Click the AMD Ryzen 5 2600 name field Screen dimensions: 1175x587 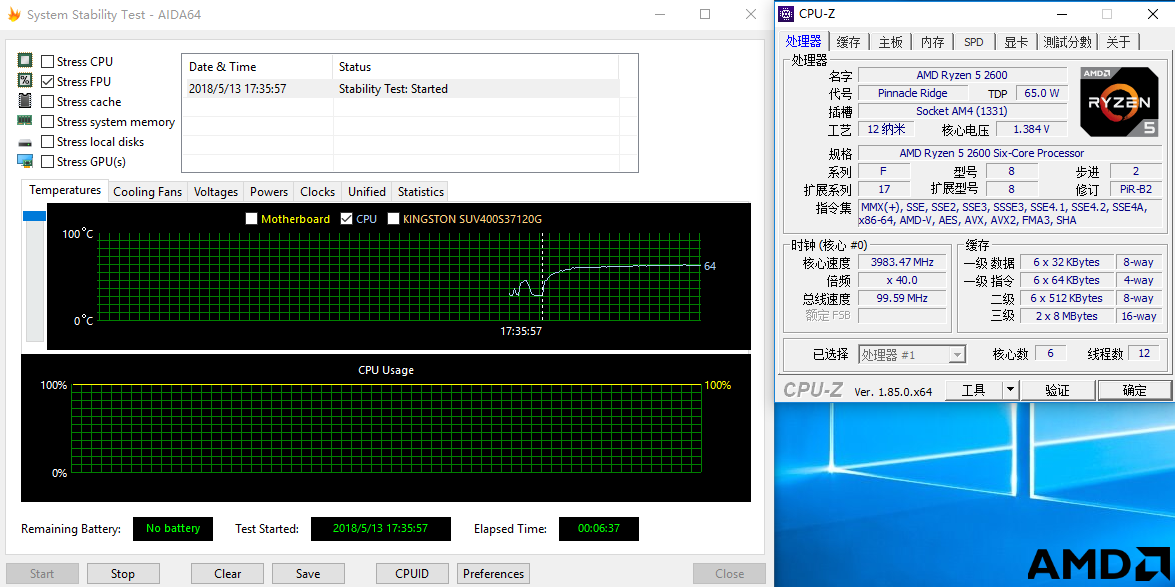pyautogui.click(x=962, y=75)
